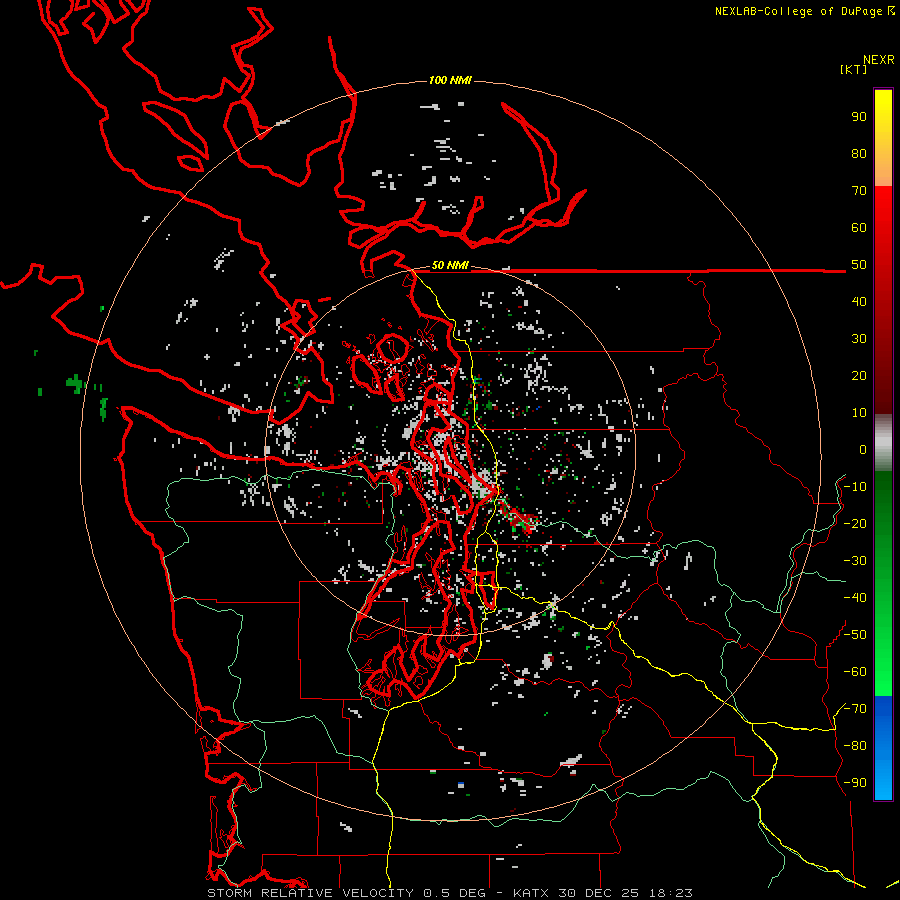900x900 pixels.
Task: Click the 70 value on the velocity scale
Action: [x=859, y=191]
